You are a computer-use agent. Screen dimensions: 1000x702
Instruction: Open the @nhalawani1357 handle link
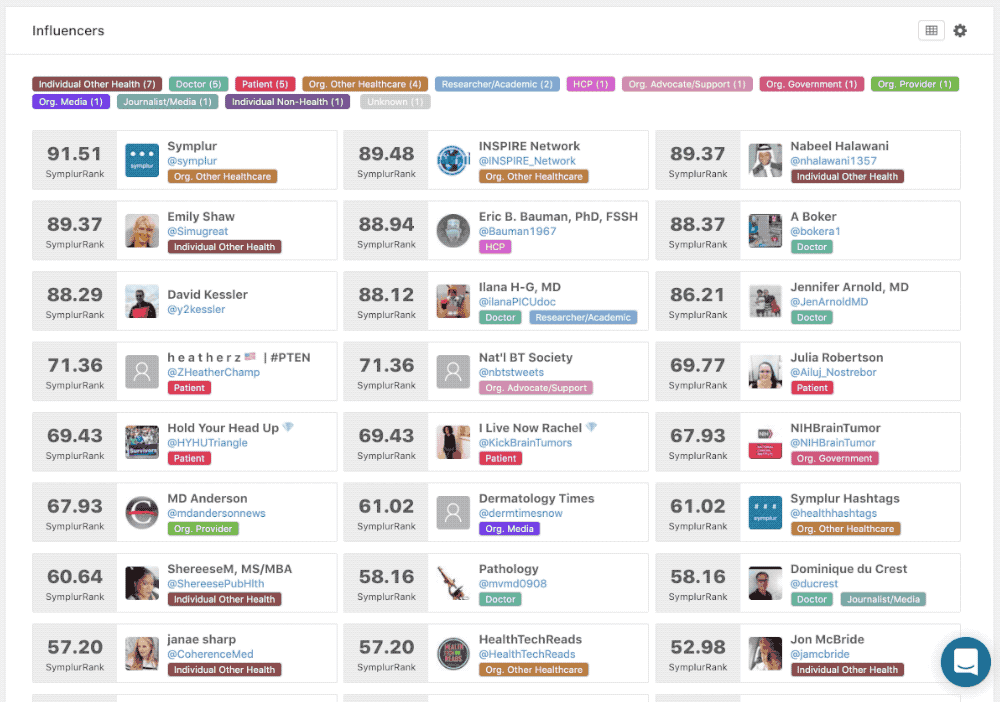[x=834, y=161]
